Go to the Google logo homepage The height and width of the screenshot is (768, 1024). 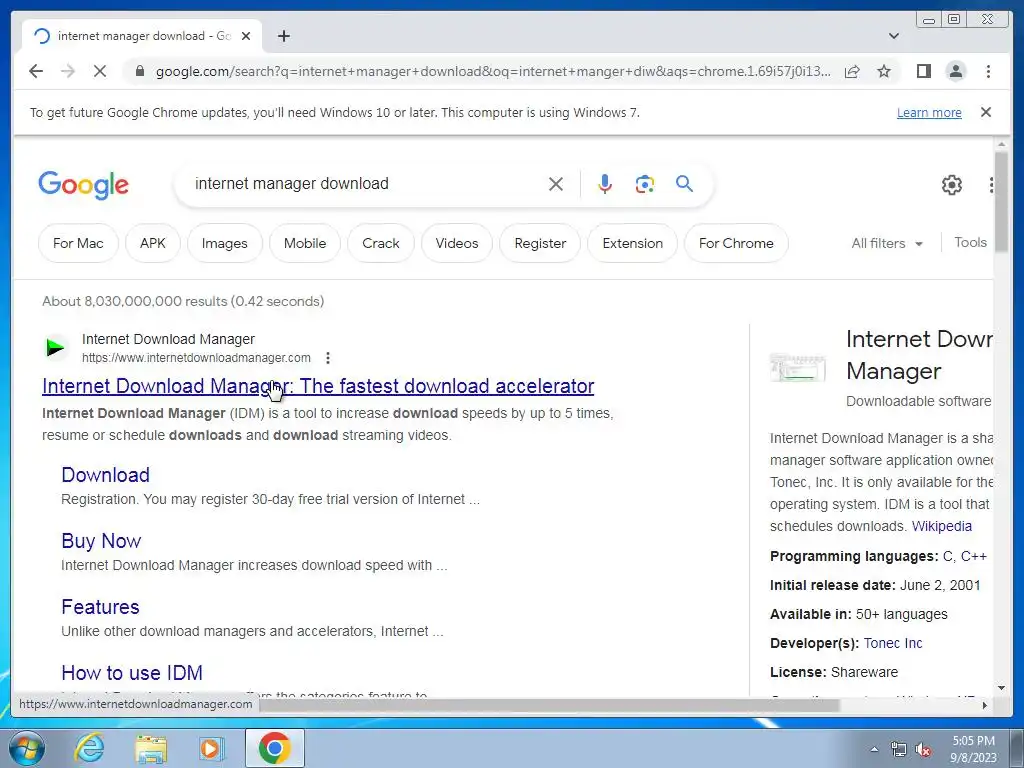click(x=84, y=185)
